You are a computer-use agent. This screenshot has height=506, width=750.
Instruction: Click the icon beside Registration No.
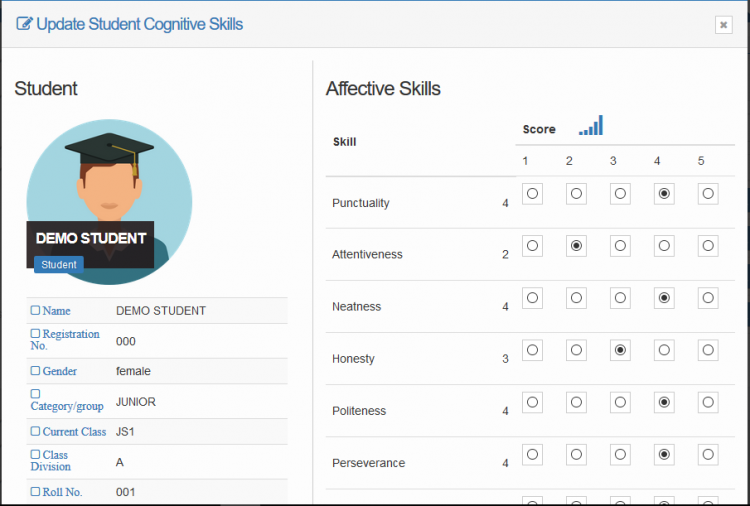(36, 334)
